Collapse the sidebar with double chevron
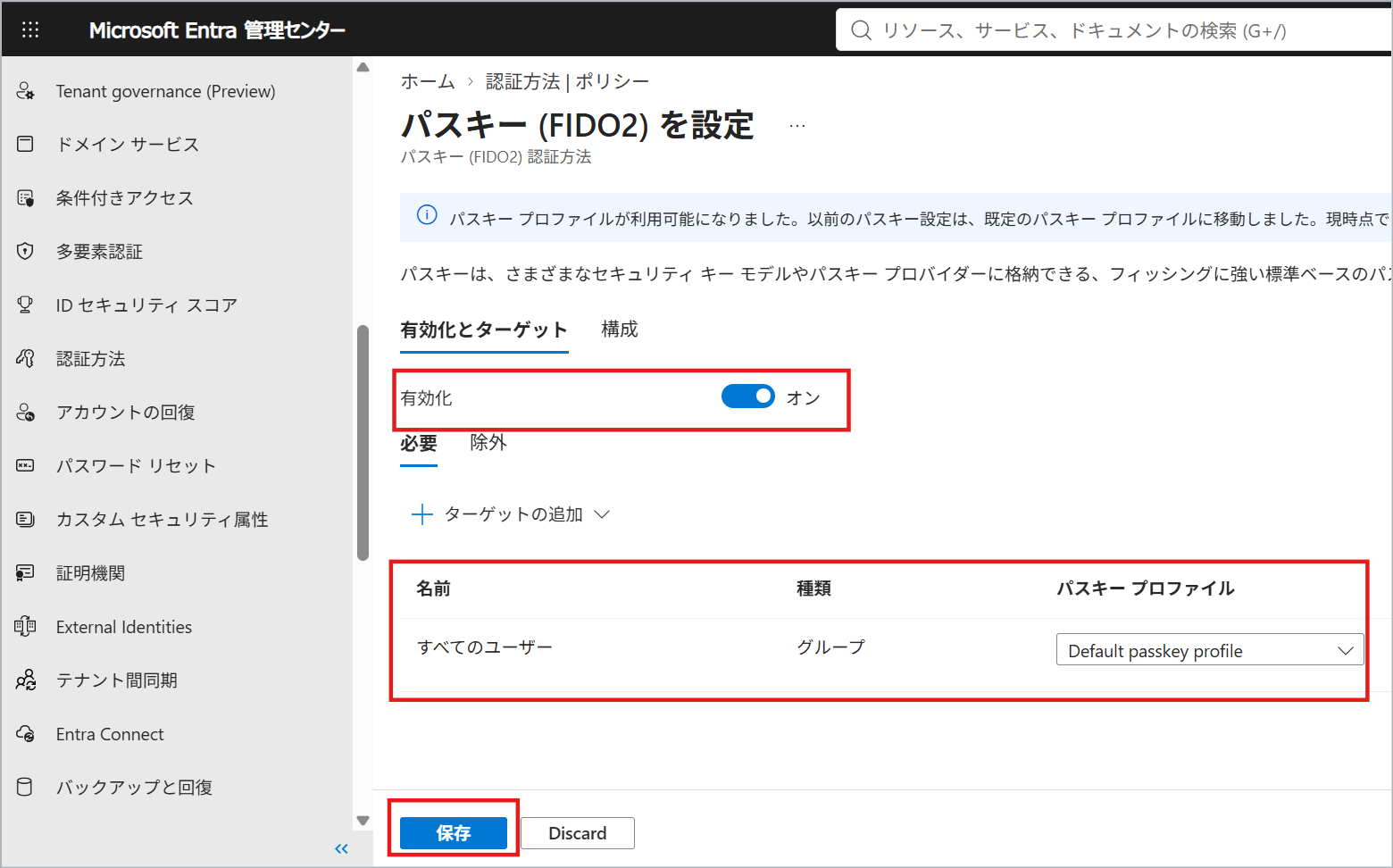1393x868 pixels. [x=341, y=848]
